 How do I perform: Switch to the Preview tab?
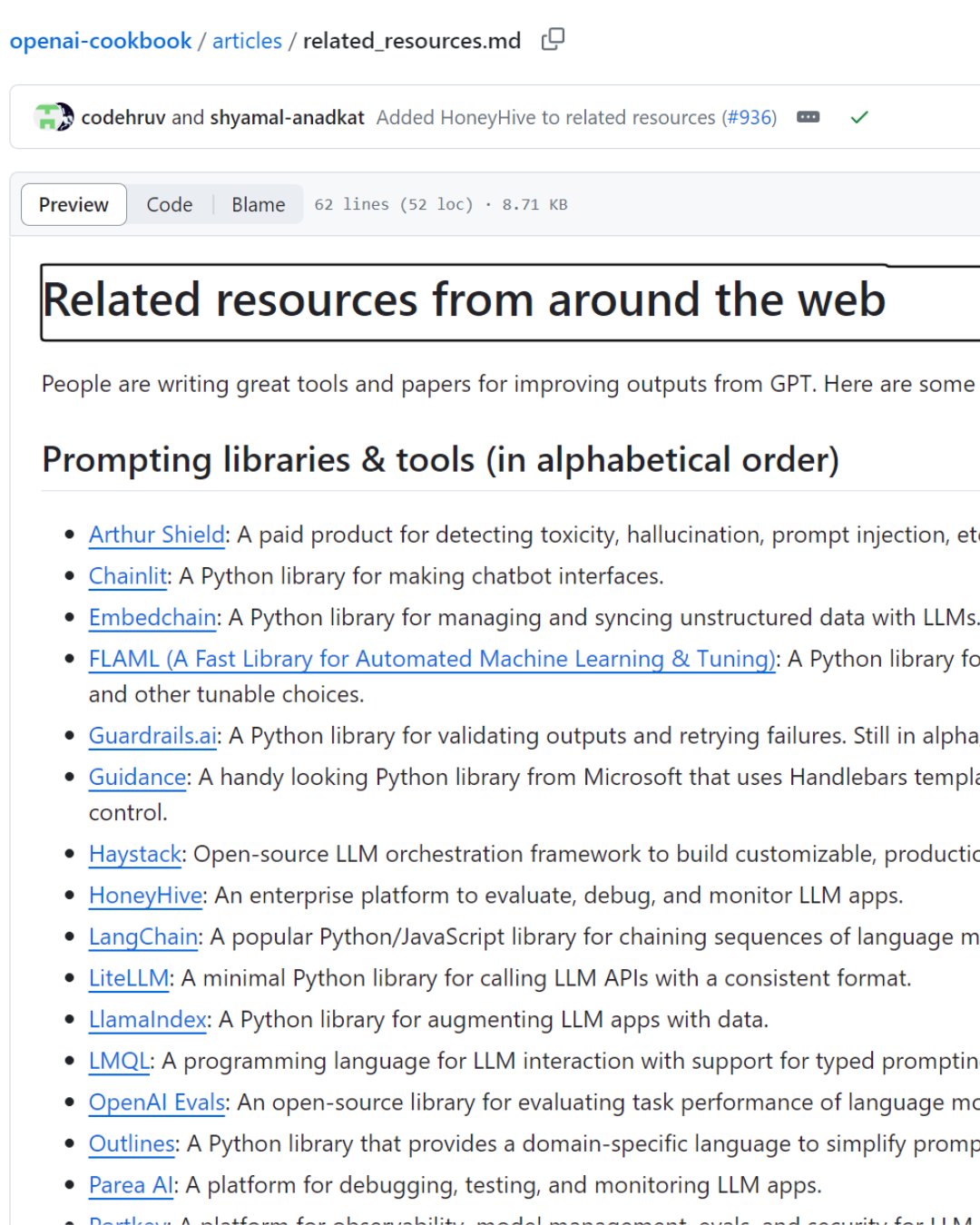73,204
